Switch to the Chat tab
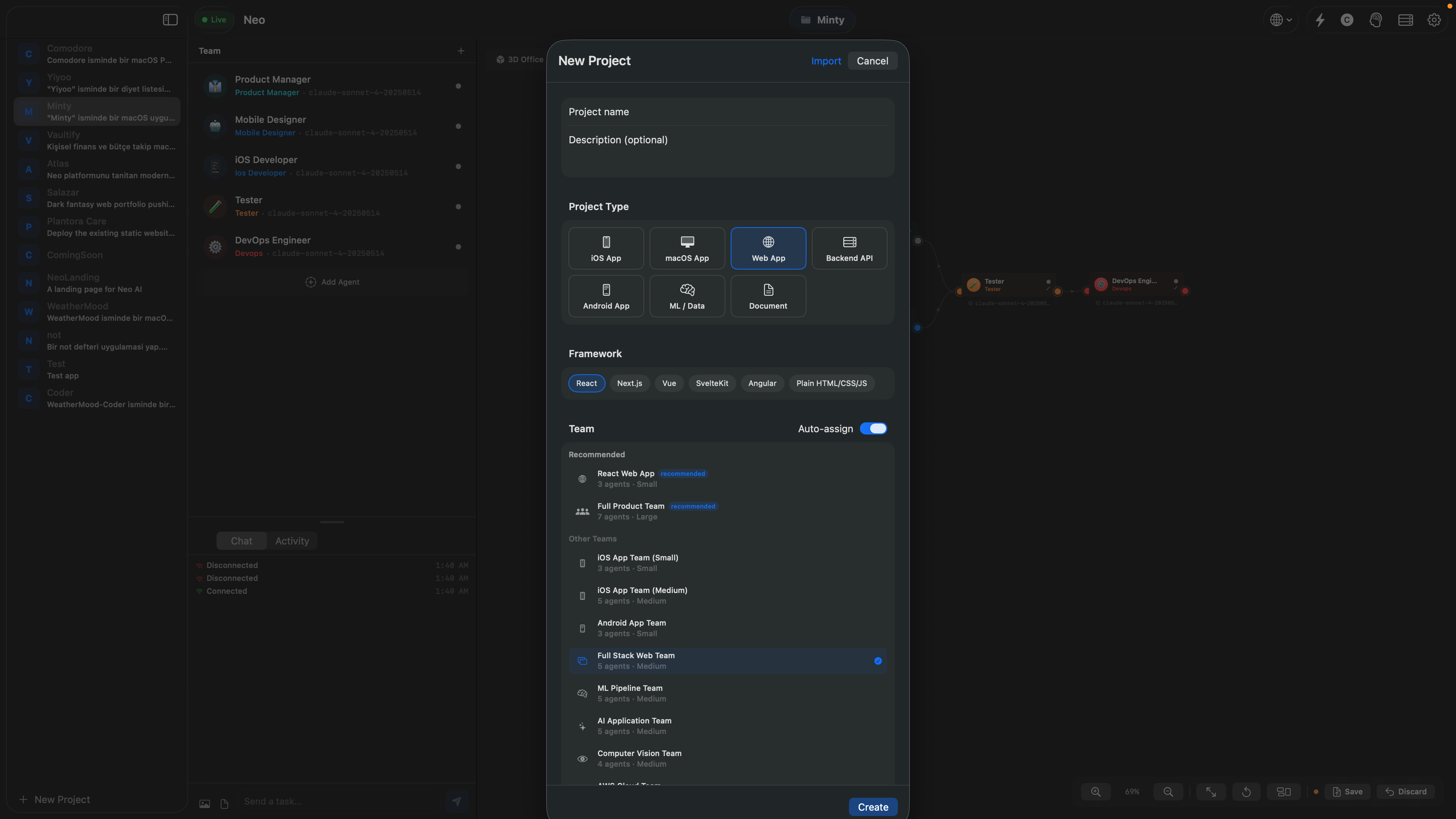This screenshot has width=1456, height=819. [x=242, y=541]
